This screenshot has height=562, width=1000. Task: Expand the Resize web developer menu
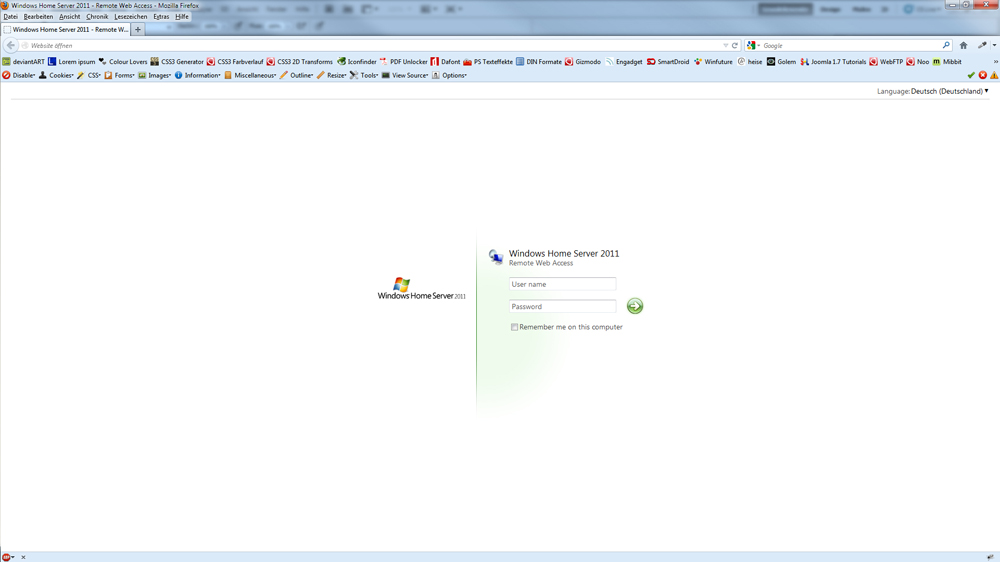click(x=332, y=75)
